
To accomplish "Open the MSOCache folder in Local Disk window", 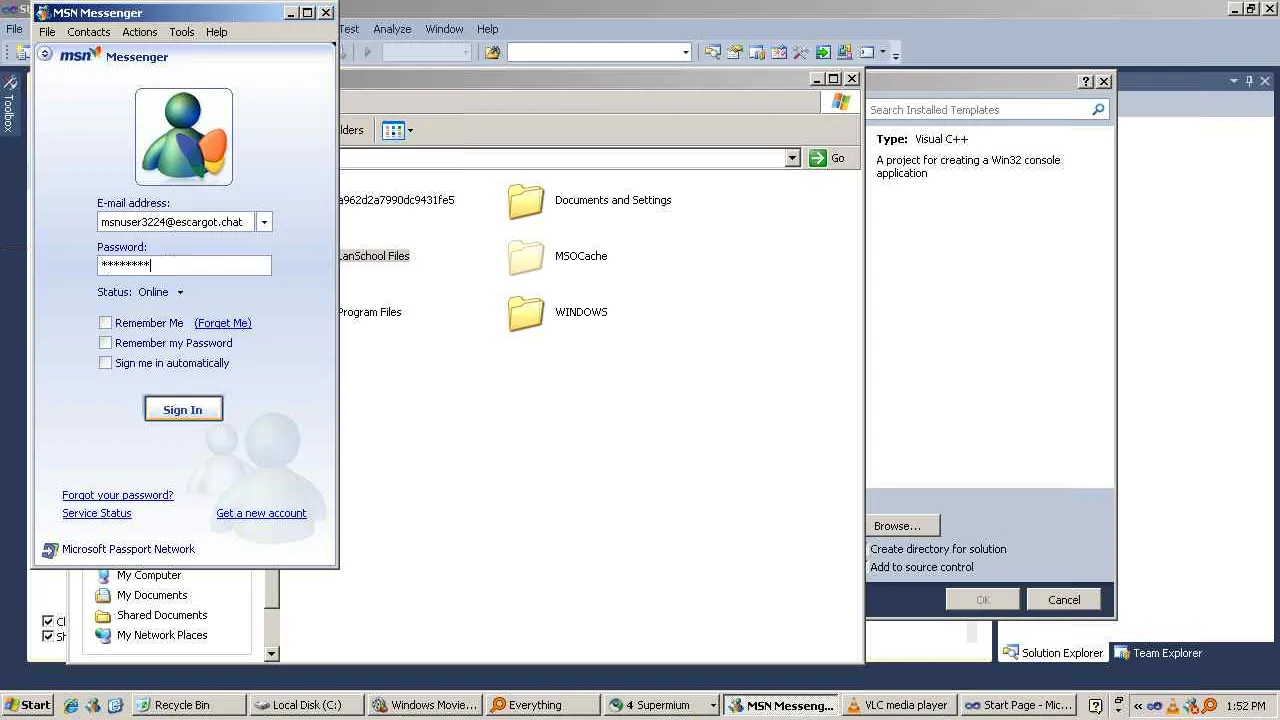I will pyautogui.click(x=526, y=257).
